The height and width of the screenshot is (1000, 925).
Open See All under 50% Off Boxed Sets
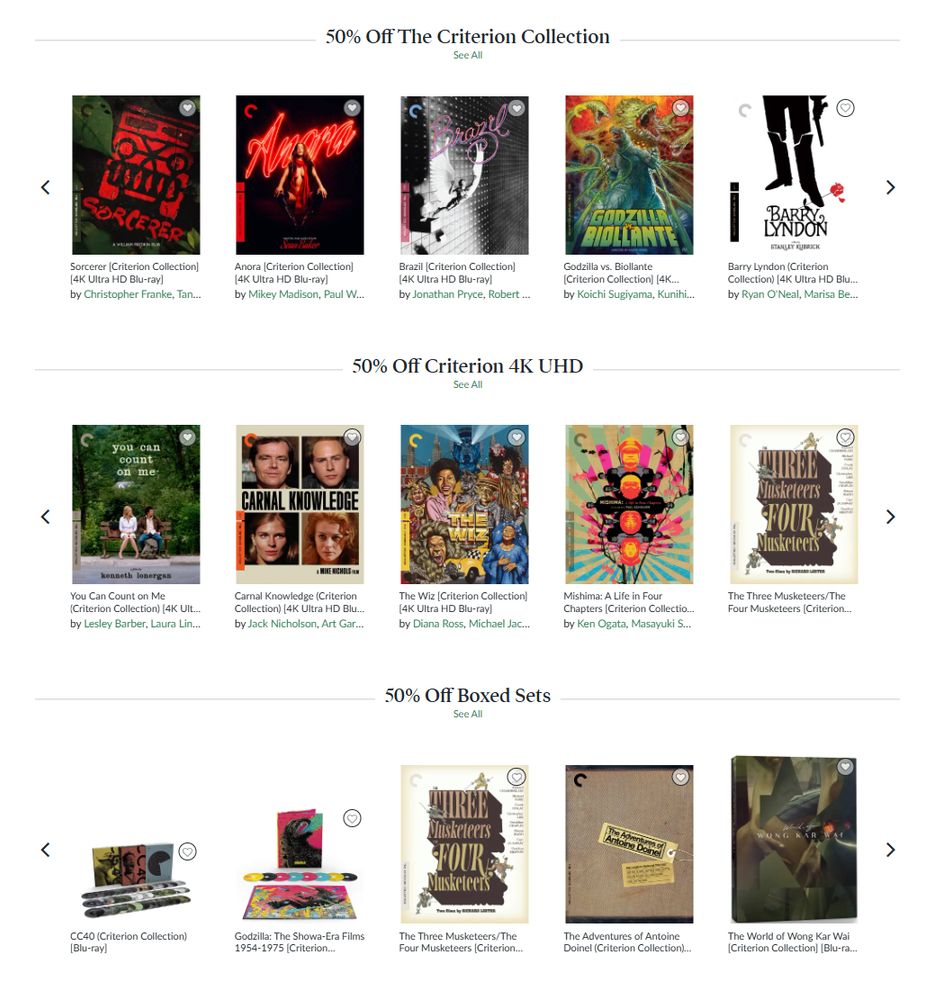468,714
